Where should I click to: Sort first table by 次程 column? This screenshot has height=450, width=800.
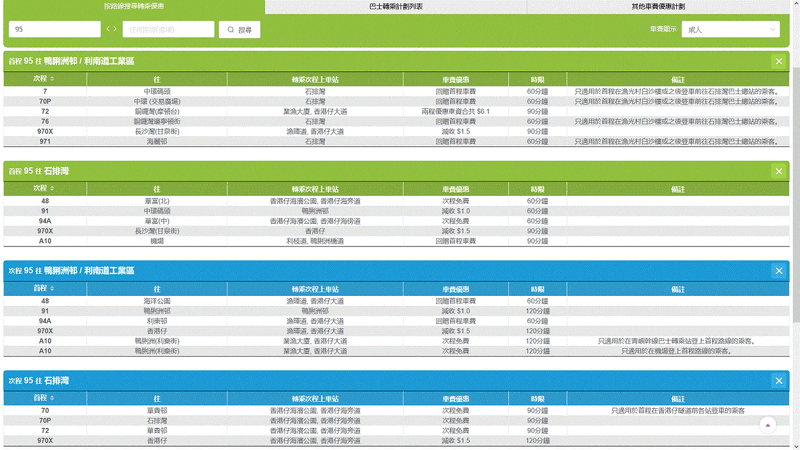[45, 77]
